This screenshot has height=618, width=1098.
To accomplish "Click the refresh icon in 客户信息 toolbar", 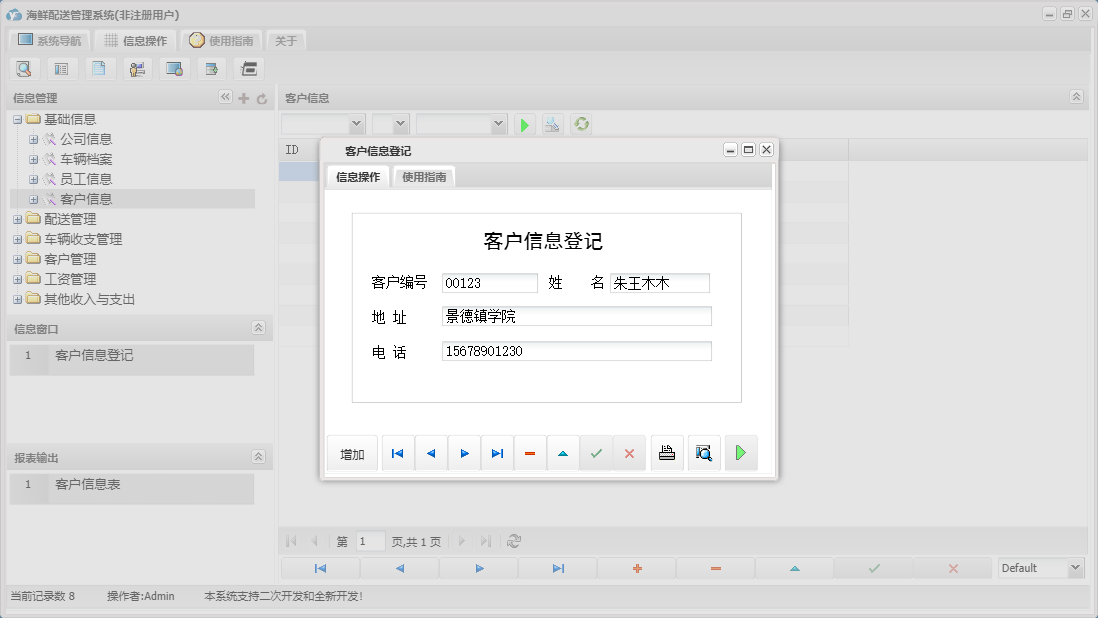I will (580, 124).
